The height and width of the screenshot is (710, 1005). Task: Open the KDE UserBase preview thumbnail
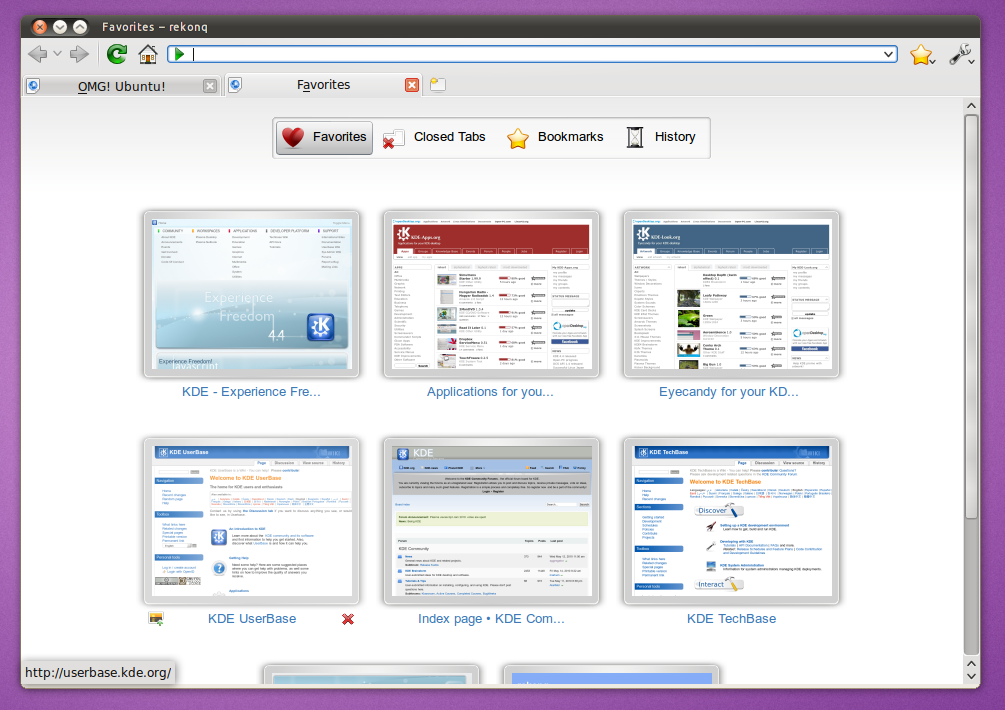(x=252, y=521)
